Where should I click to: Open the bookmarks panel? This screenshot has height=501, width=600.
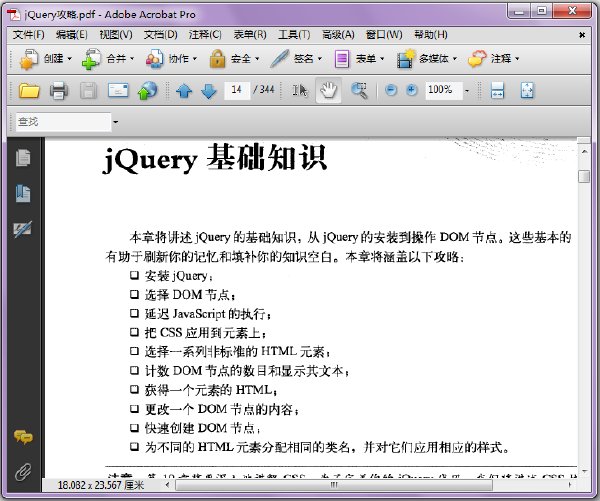coord(23,193)
